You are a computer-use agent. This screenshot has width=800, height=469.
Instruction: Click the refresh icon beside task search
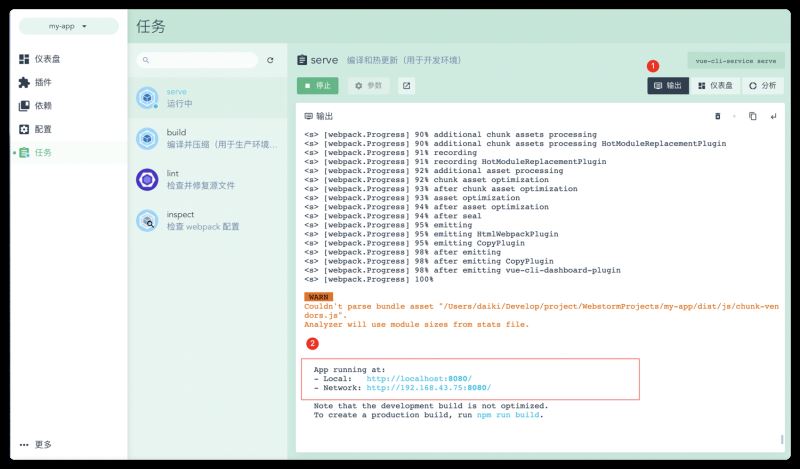pos(270,60)
